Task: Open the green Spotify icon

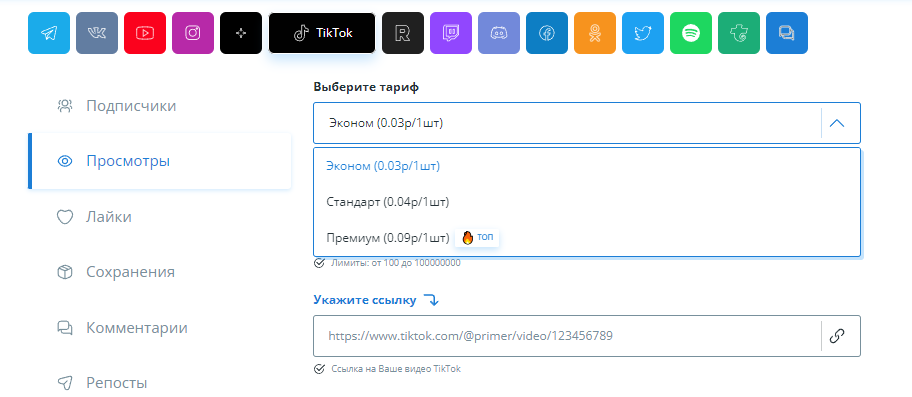Action: click(691, 33)
